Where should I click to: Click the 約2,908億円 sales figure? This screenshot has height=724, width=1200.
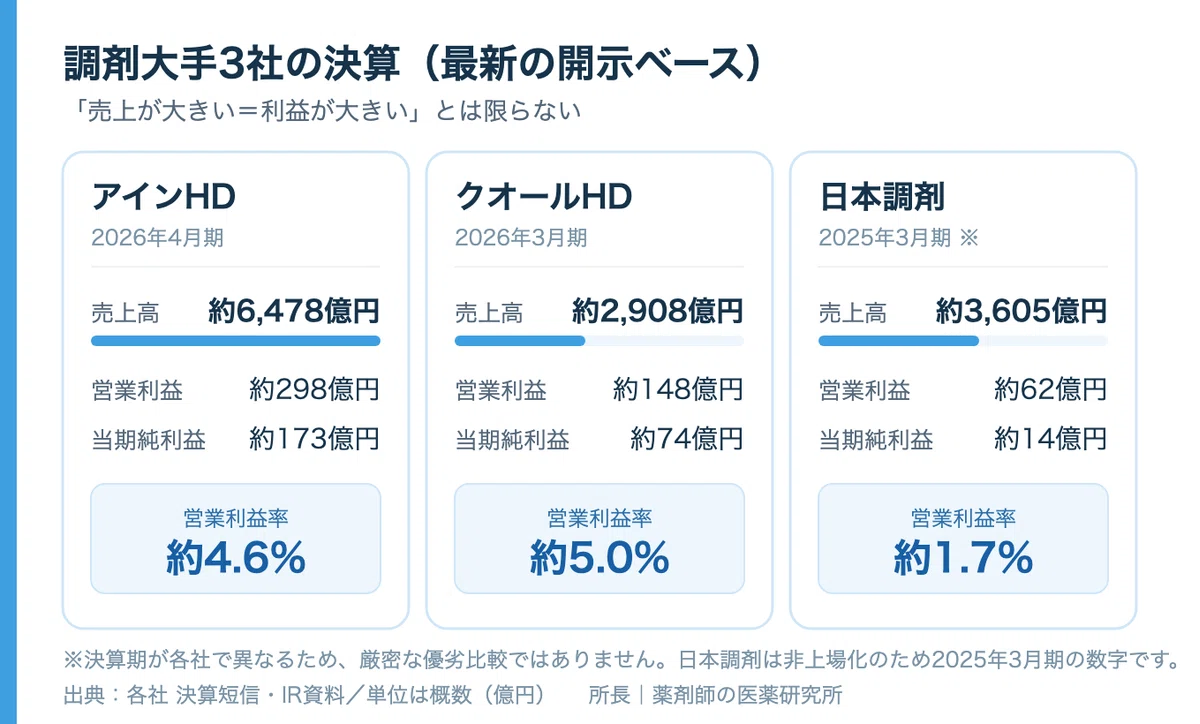658,311
